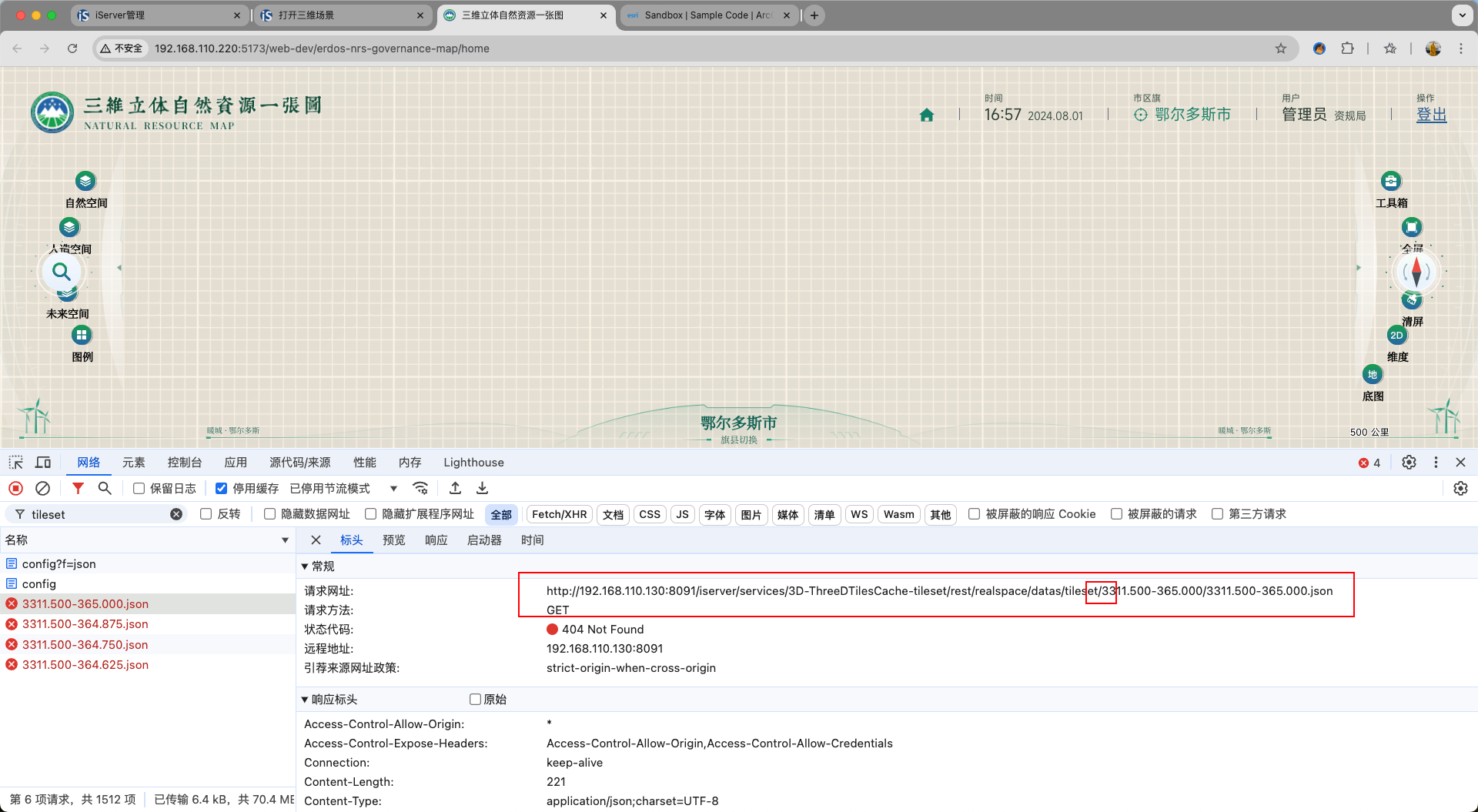
Task: Collapse left map side panel arrow
Action: (119, 268)
